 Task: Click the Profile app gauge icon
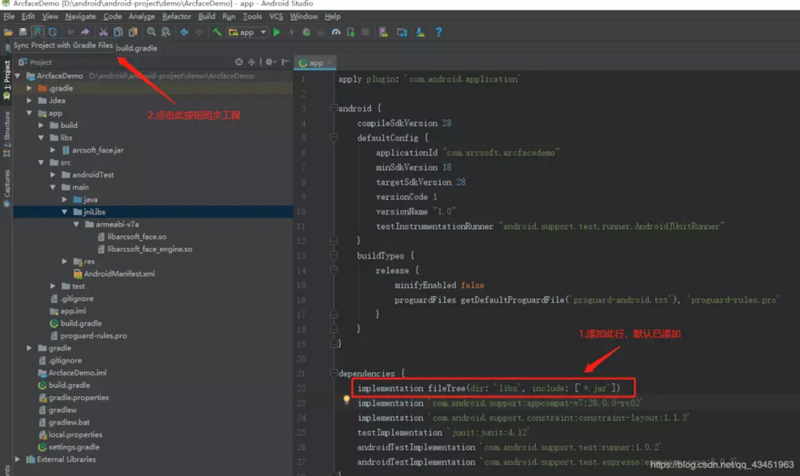coord(336,32)
